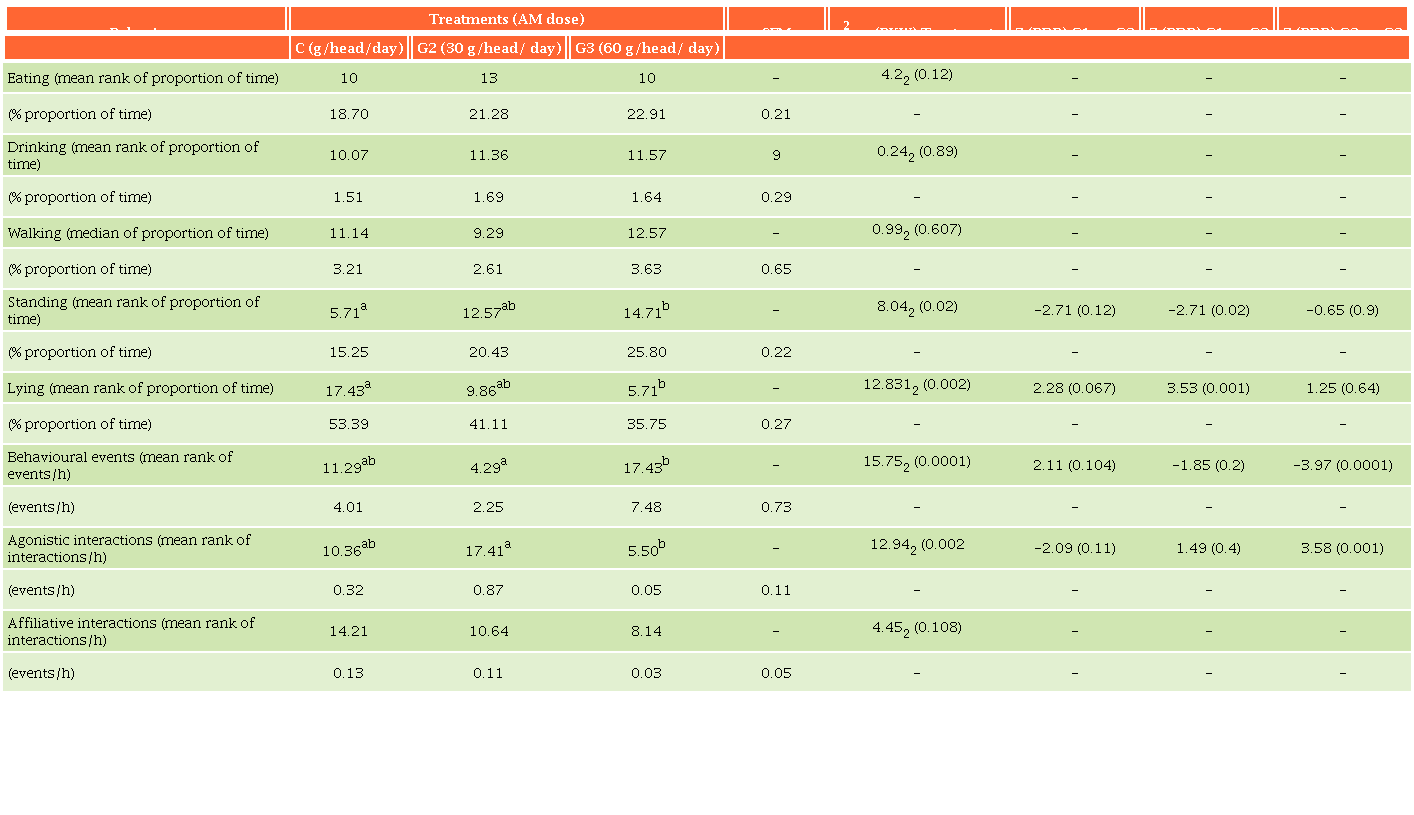Select the 'Standing (mean rank of proportion of time)' label
Image resolution: width=1414 pixels, height=815 pixels.
click(x=133, y=310)
